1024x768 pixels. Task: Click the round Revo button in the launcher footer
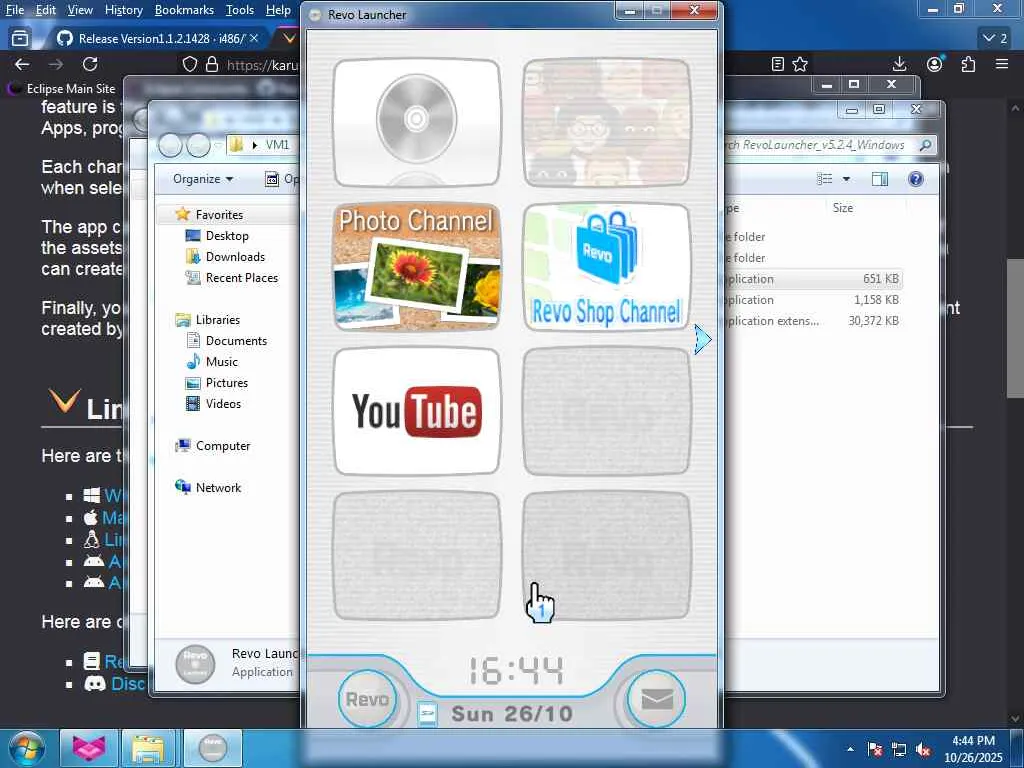(367, 699)
